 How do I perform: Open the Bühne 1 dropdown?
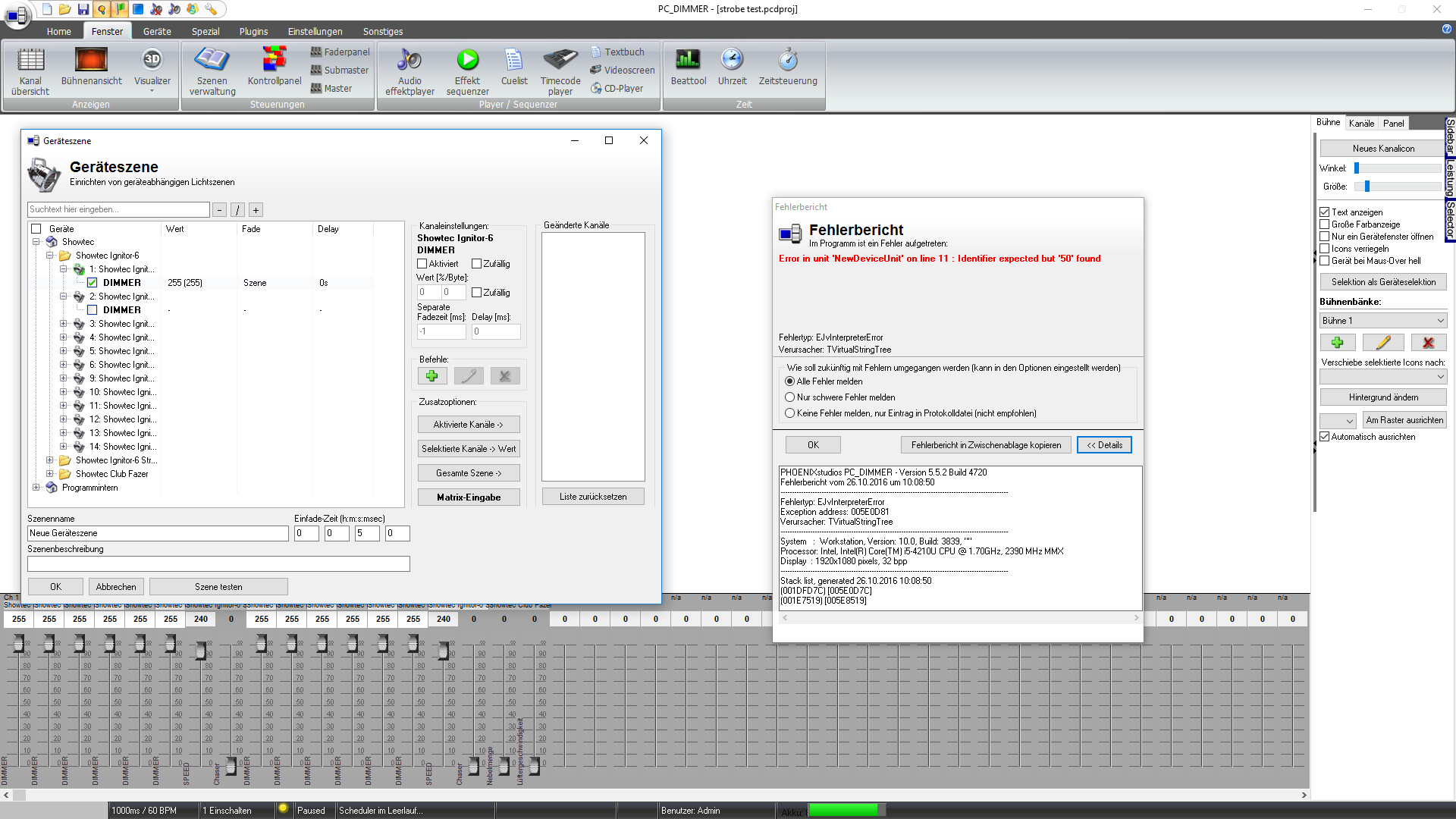pyautogui.click(x=1383, y=321)
